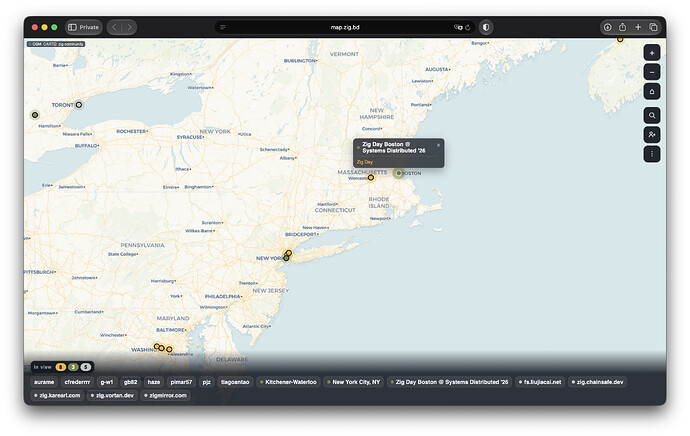
Task: Open the map search magnifier button
Action: (x=652, y=115)
